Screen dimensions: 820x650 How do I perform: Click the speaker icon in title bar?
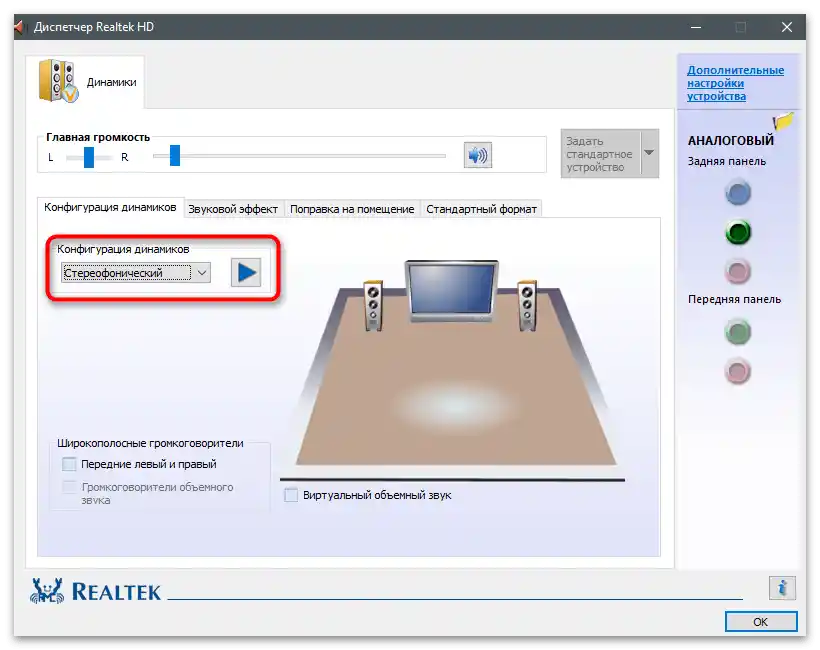(19, 27)
